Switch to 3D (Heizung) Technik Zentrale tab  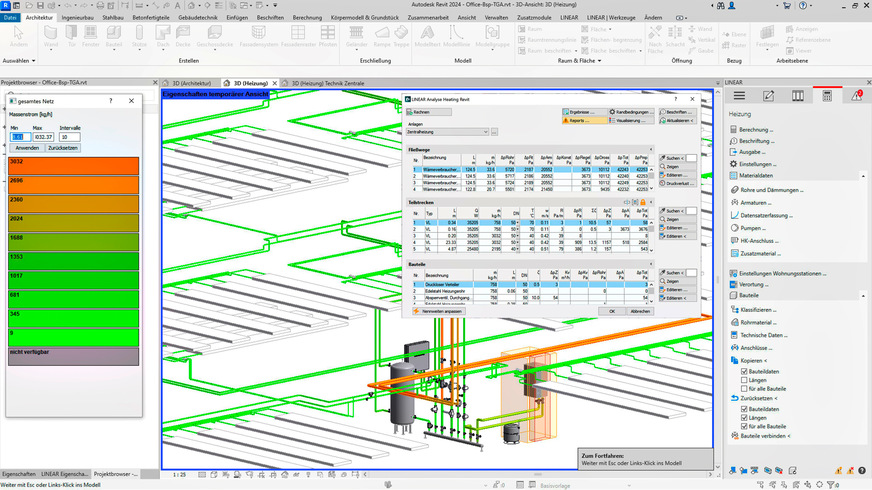pyautogui.click(x=328, y=83)
